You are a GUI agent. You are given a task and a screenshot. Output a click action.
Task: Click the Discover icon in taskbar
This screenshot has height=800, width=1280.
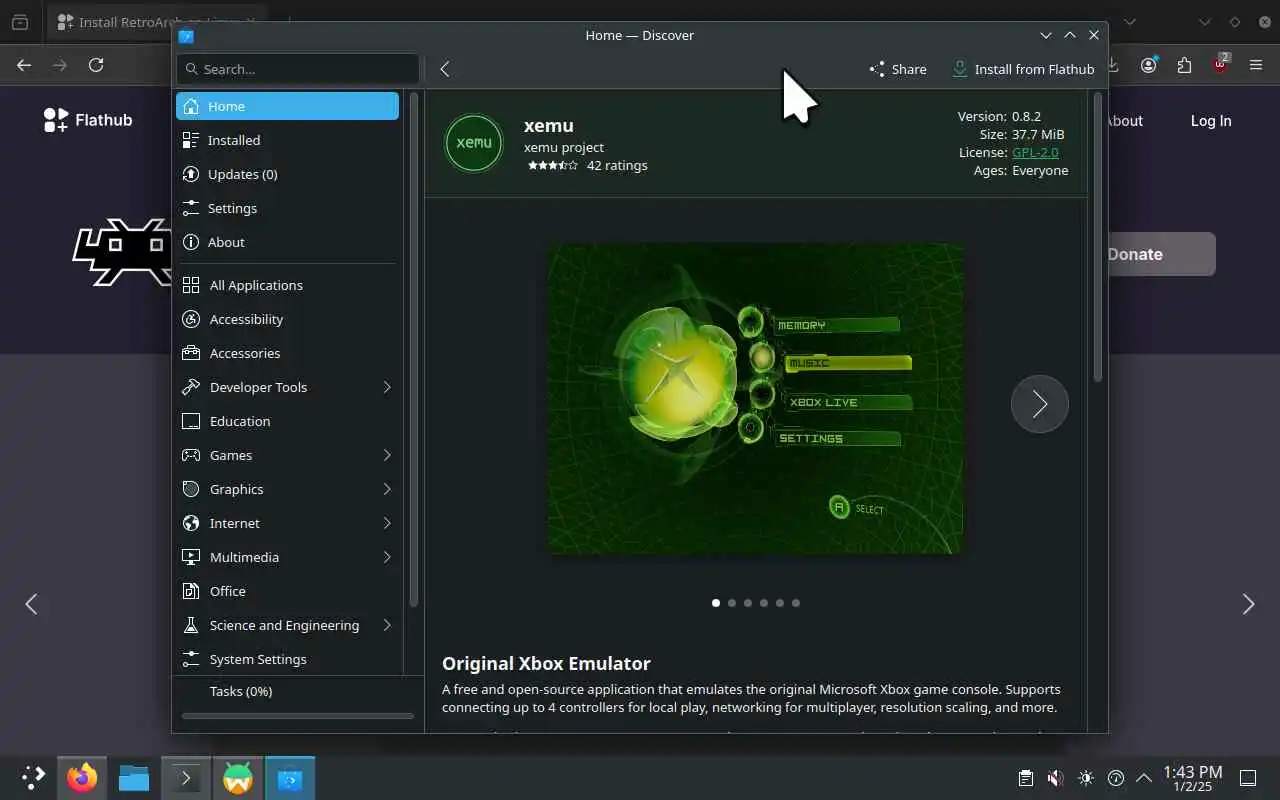click(290, 778)
